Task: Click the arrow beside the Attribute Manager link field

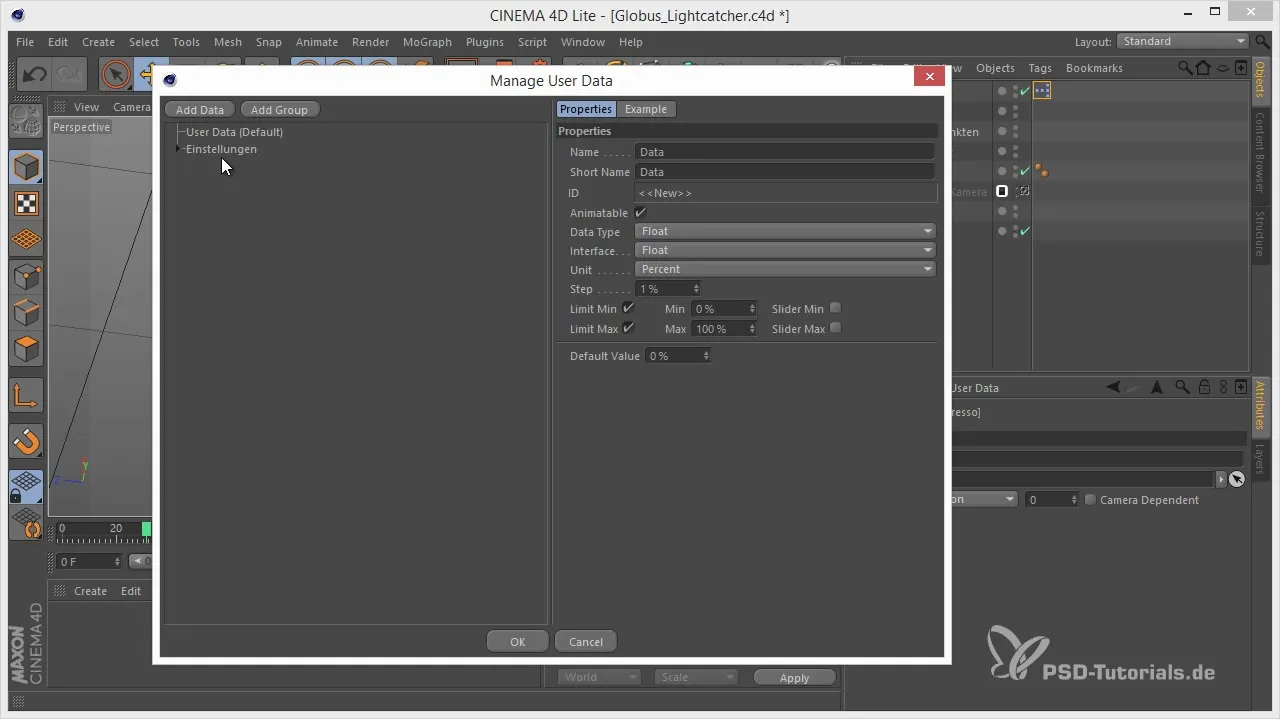Action: tap(1220, 479)
